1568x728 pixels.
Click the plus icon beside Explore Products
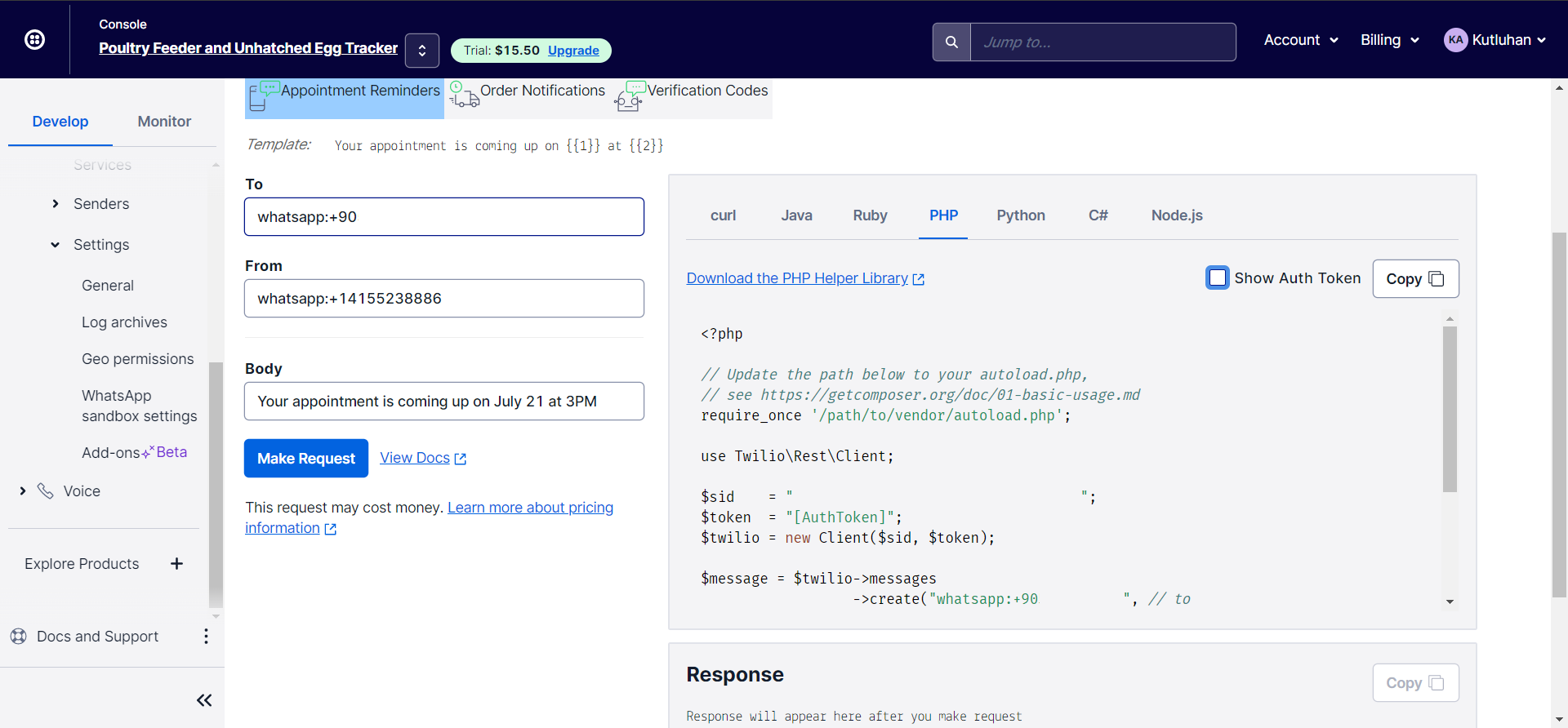[176, 564]
